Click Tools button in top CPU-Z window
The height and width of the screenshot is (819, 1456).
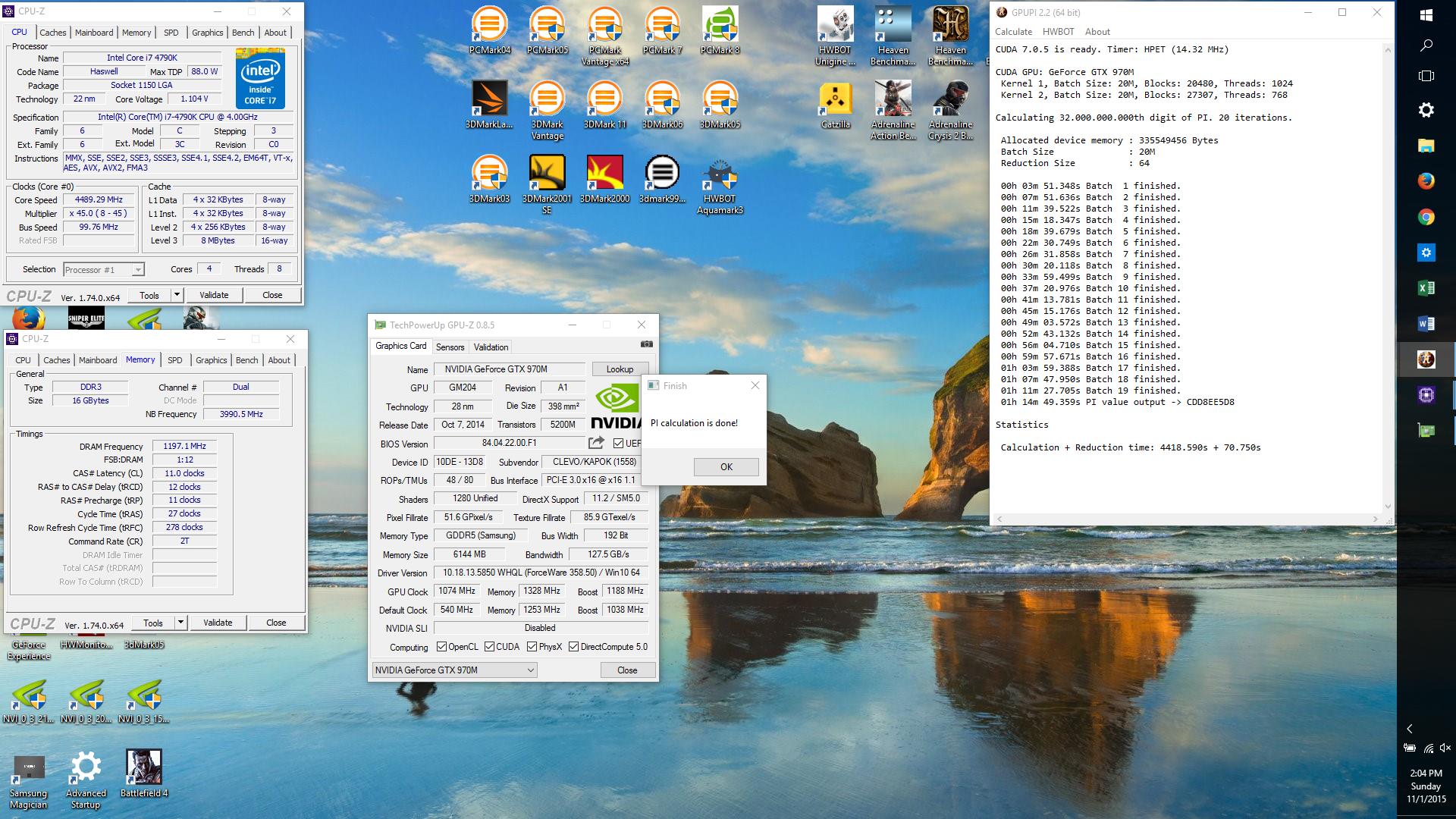[x=149, y=295]
